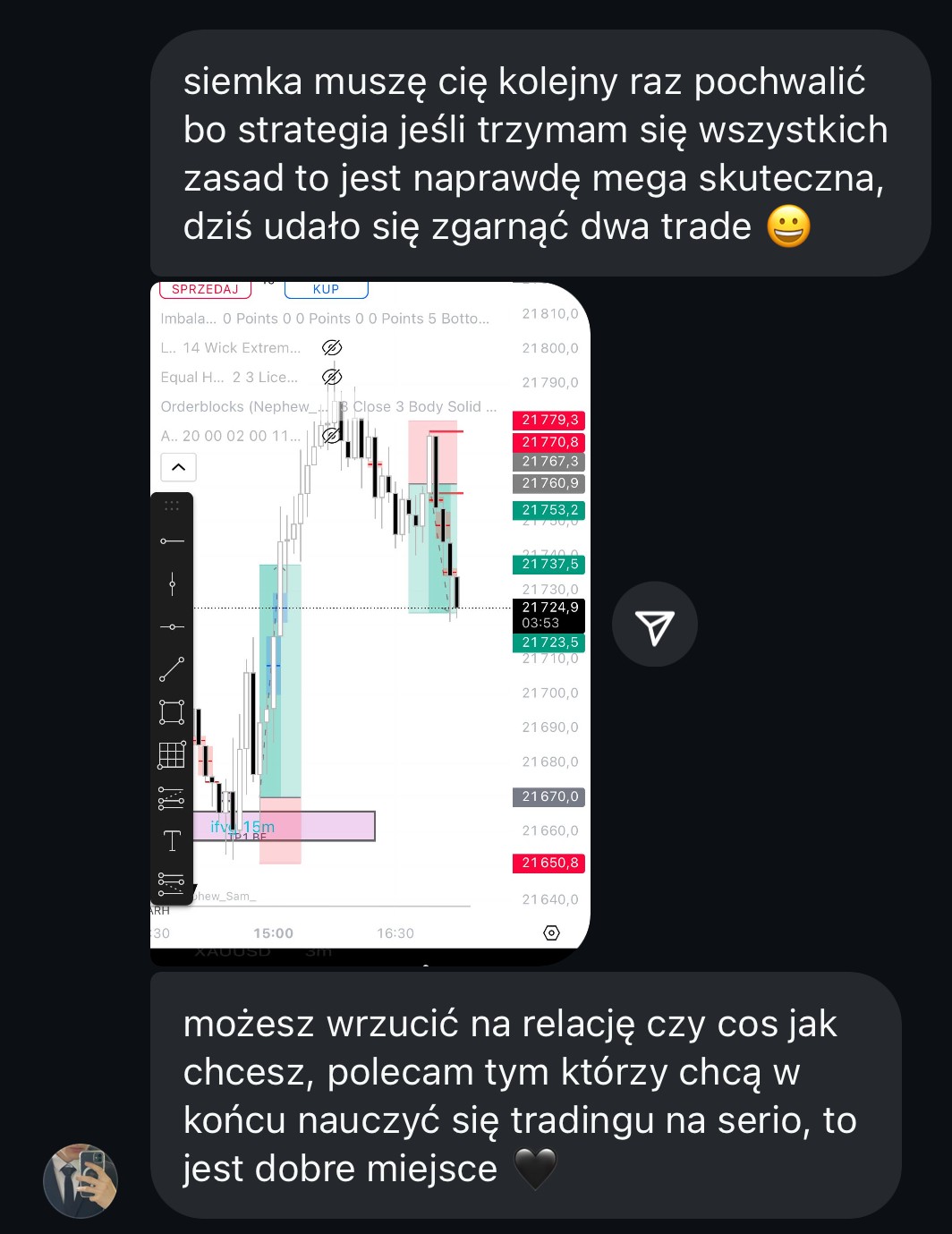Tap the share/send message icon
The height and width of the screenshot is (1234, 952).
[x=654, y=625]
